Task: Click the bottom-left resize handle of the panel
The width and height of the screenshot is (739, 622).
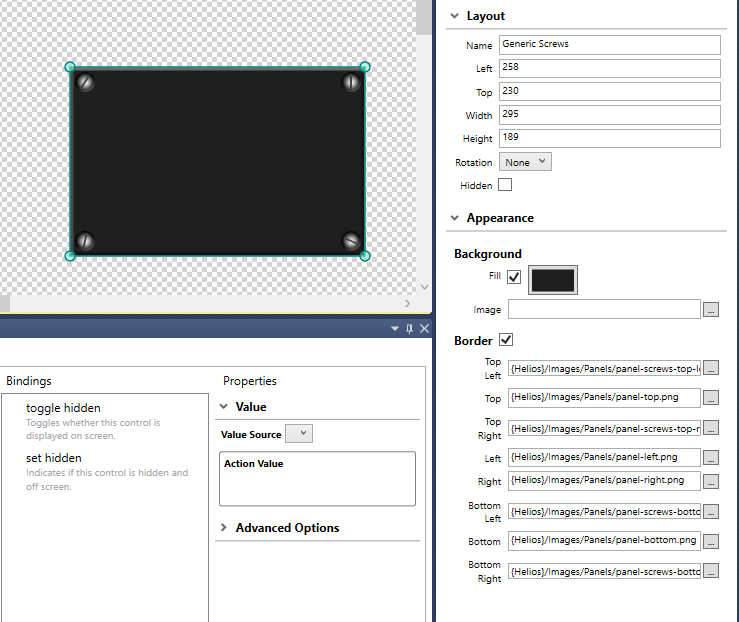Action: tap(70, 256)
